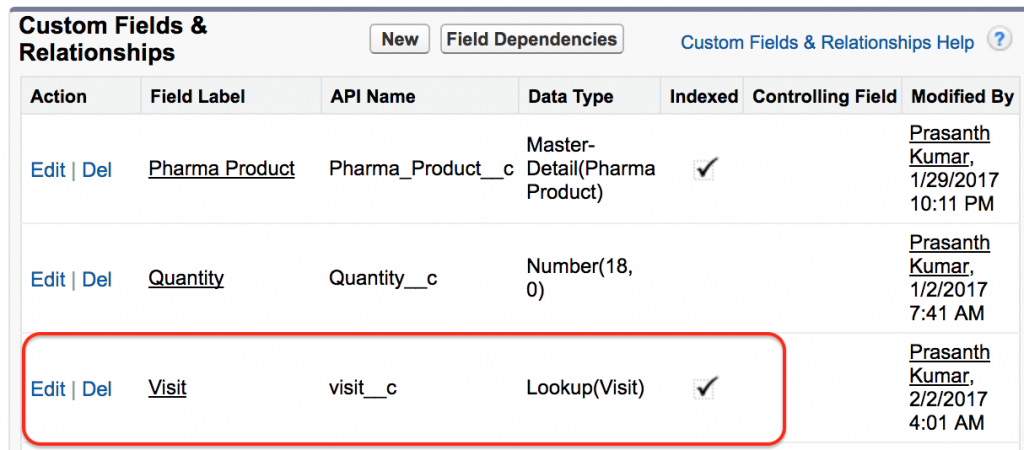Delete the Pharma Product field
1024x450 pixels.
pyautogui.click(x=97, y=170)
